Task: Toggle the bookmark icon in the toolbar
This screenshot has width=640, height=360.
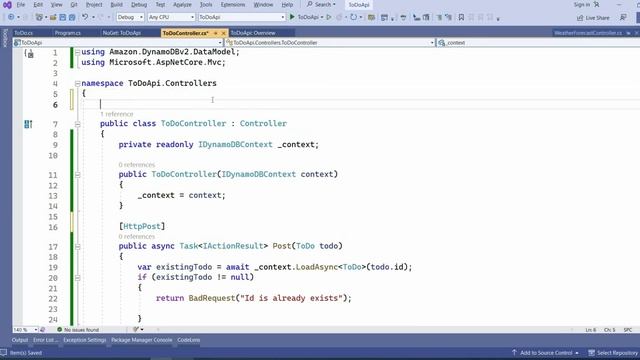Action: coord(461,17)
